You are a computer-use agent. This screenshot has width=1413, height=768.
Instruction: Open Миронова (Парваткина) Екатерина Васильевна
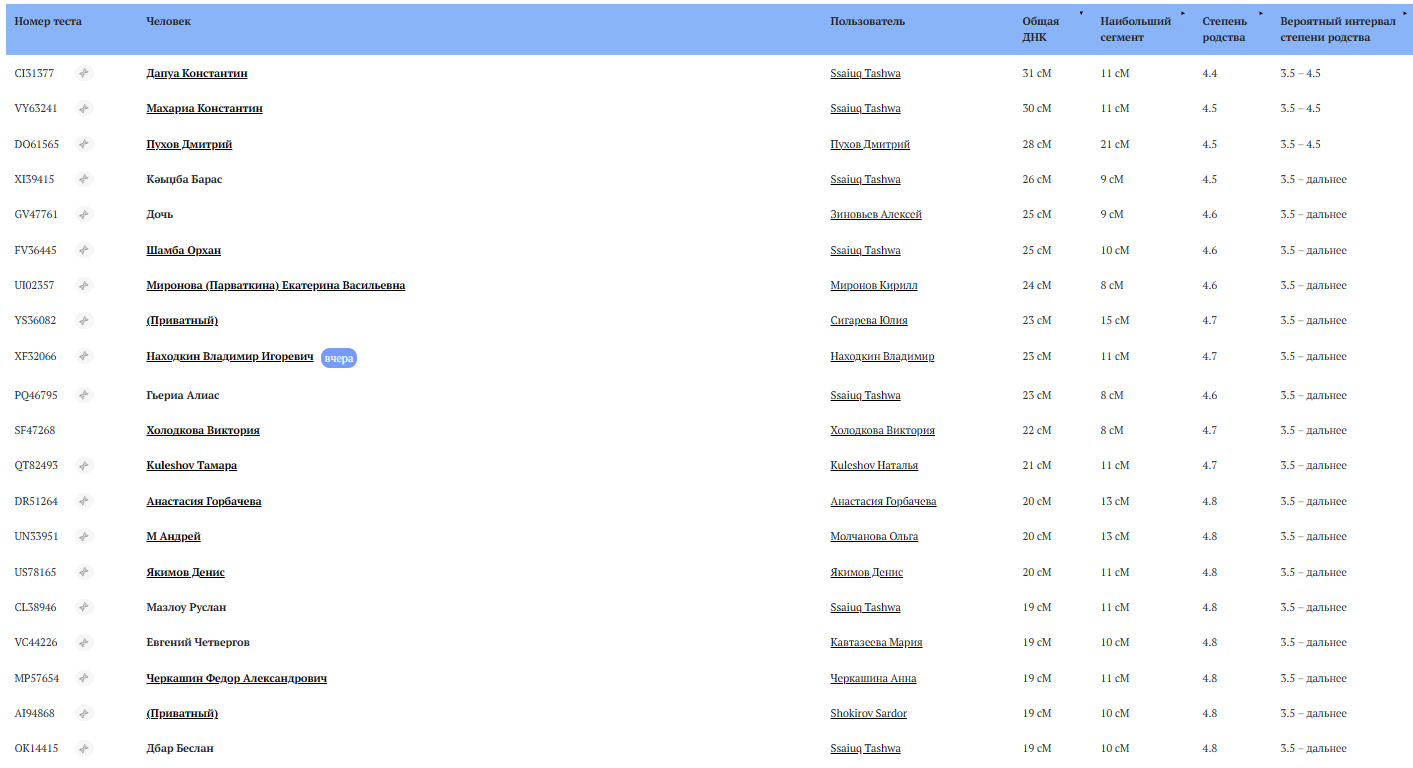275,285
